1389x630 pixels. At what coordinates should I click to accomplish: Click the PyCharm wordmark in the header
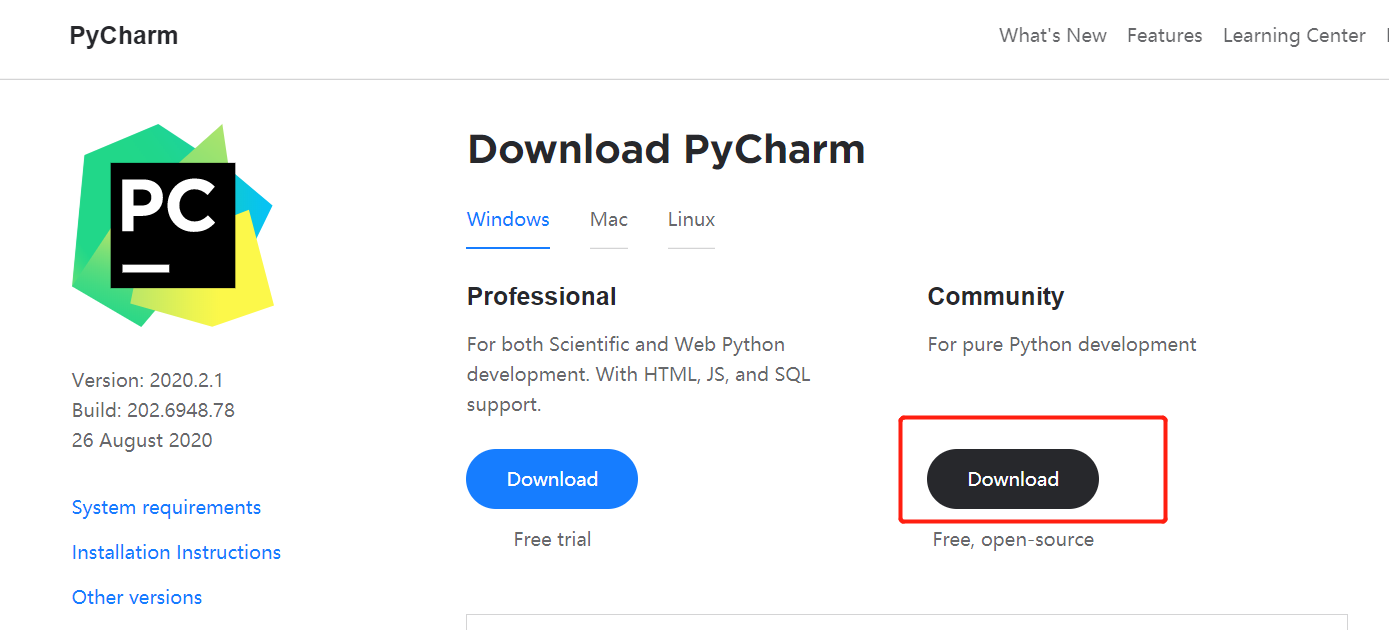[123, 34]
